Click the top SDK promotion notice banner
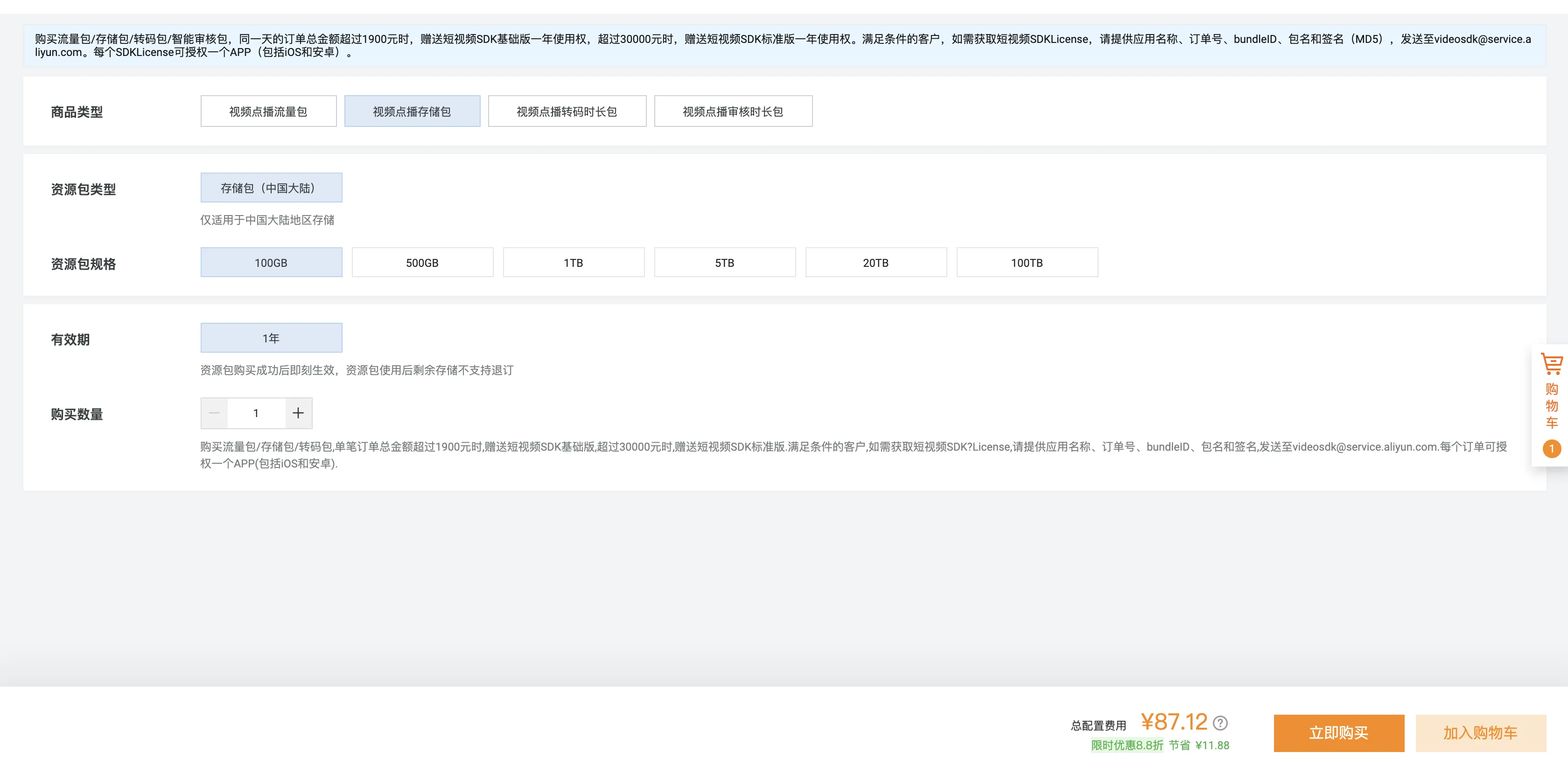The image size is (1568, 780). point(784,46)
